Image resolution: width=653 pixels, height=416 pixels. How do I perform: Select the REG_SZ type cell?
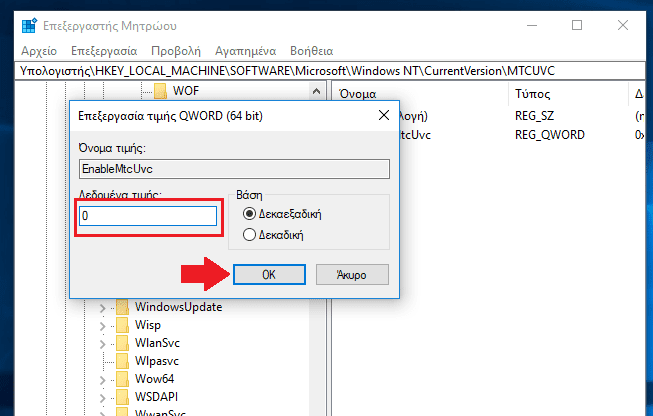pyautogui.click(x=534, y=115)
